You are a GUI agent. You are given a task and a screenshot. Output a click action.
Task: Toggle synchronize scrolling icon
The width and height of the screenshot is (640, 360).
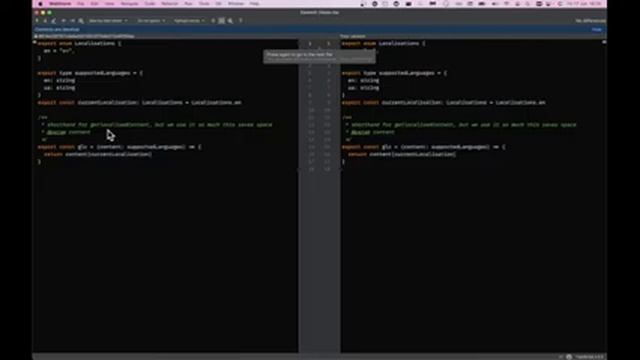tap(222, 20)
